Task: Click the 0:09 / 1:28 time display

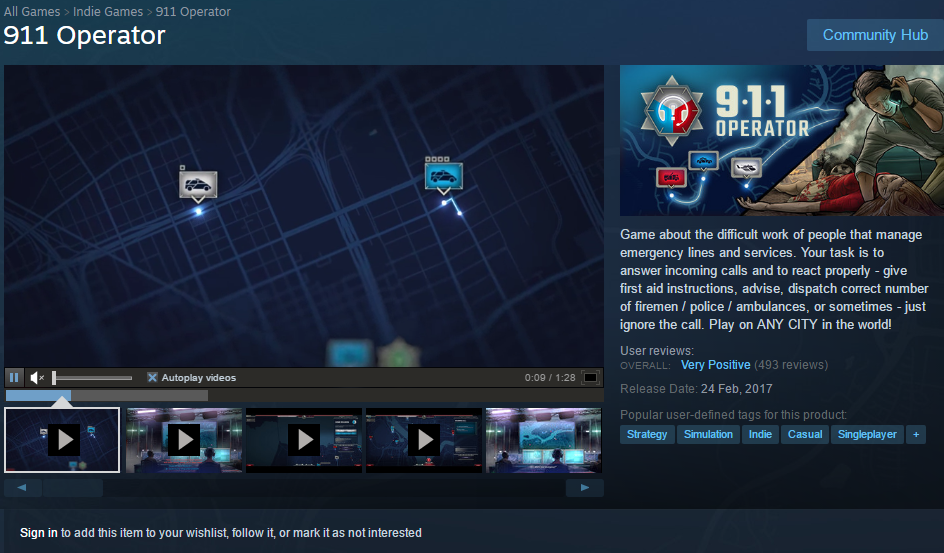Action: [550, 378]
